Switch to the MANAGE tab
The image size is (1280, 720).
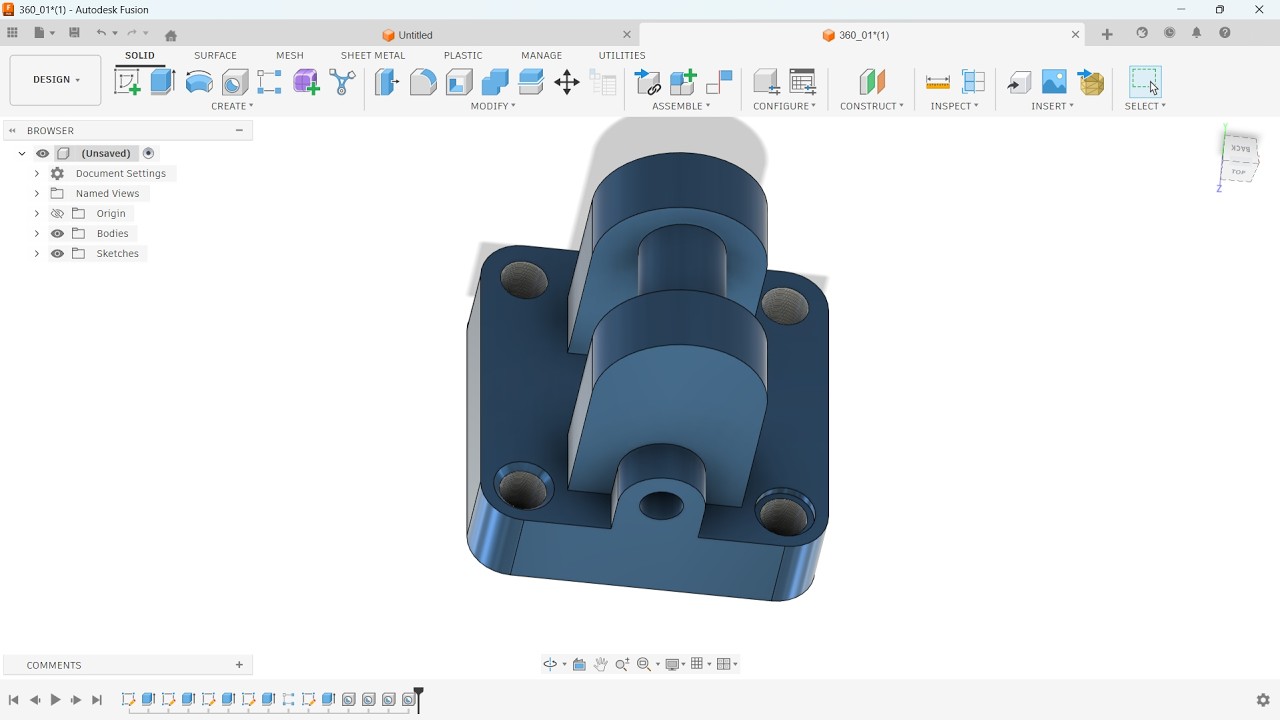point(541,55)
